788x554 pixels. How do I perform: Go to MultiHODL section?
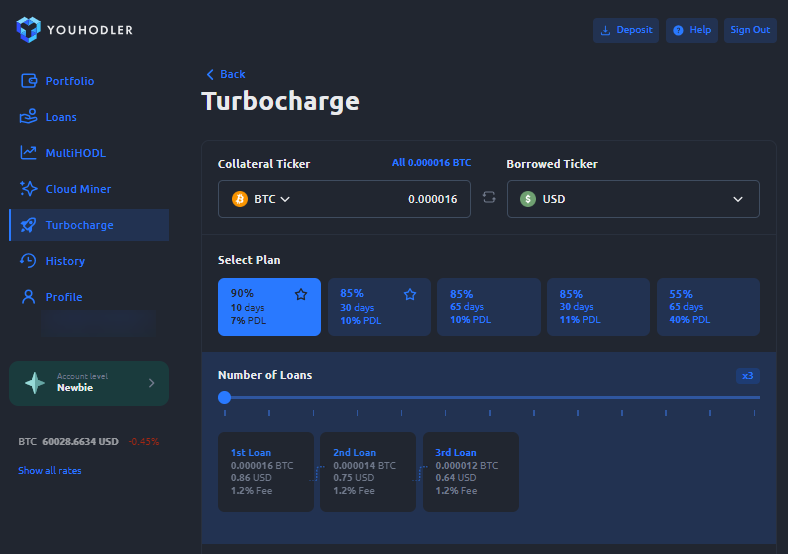(x=75, y=153)
